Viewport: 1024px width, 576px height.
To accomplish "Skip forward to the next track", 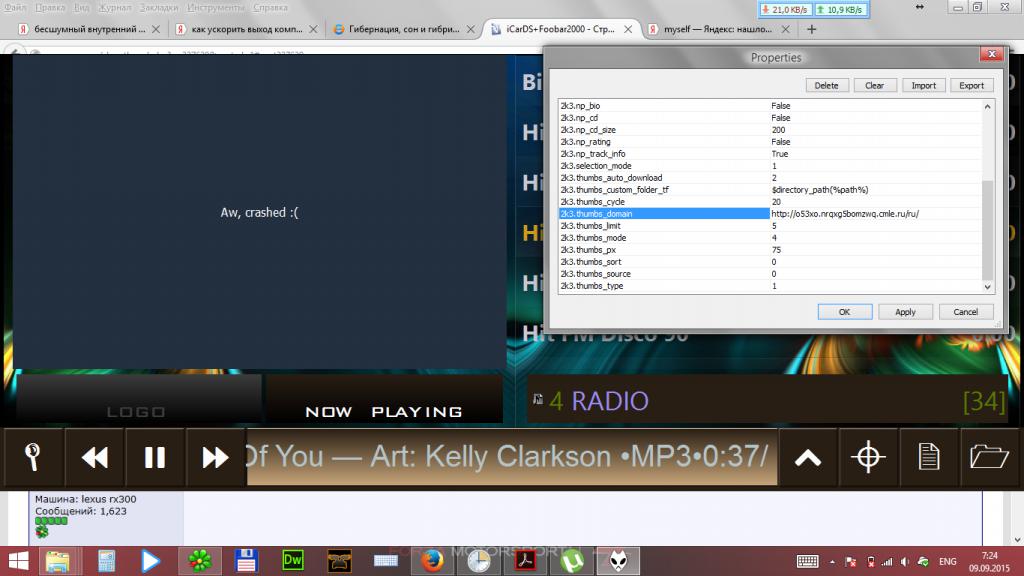I will point(215,457).
